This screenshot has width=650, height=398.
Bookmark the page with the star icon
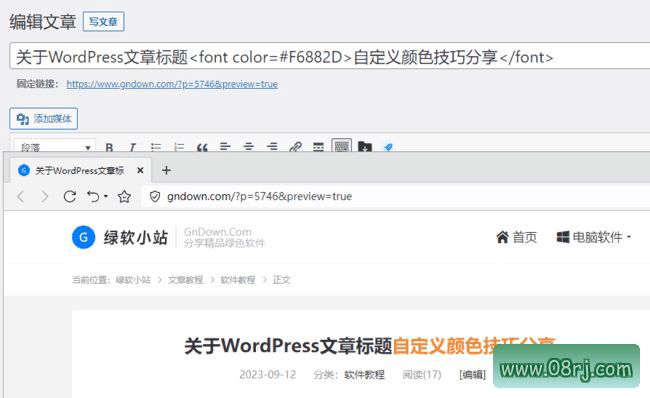click(x=124, y=196)
